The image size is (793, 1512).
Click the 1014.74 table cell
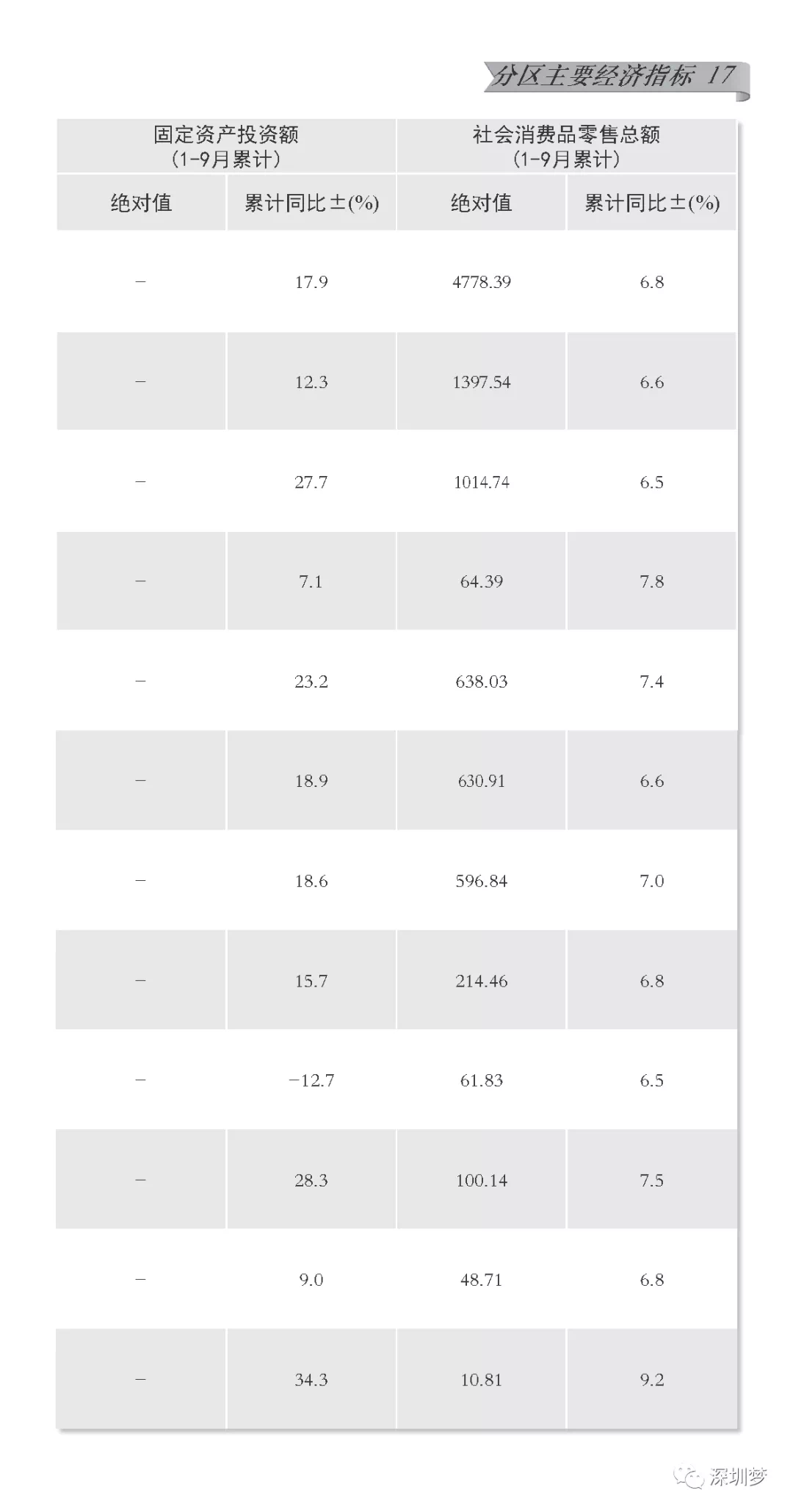[482, 482]
